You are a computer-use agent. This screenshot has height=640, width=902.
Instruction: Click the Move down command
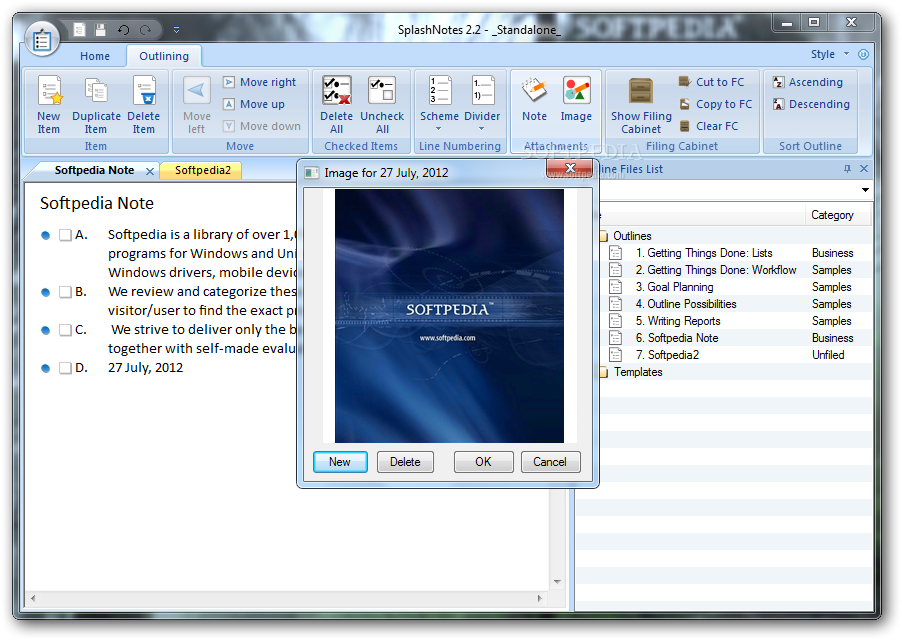[x=262, y=126]
